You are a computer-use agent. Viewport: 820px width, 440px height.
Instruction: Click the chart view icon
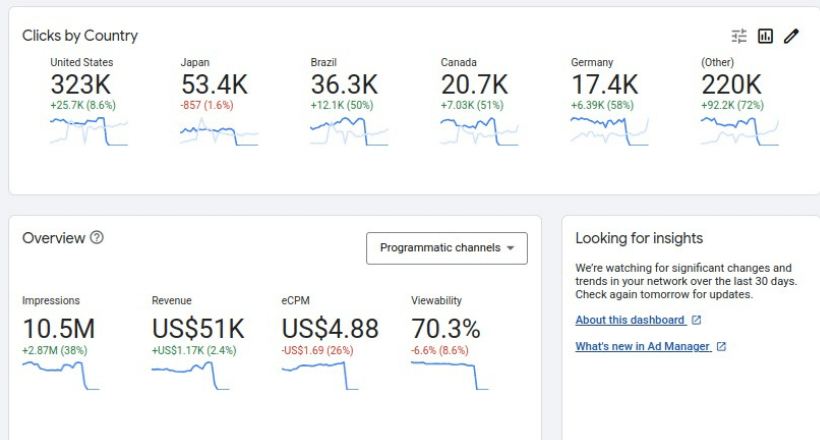pyautogui.click(x=765, y=36)
